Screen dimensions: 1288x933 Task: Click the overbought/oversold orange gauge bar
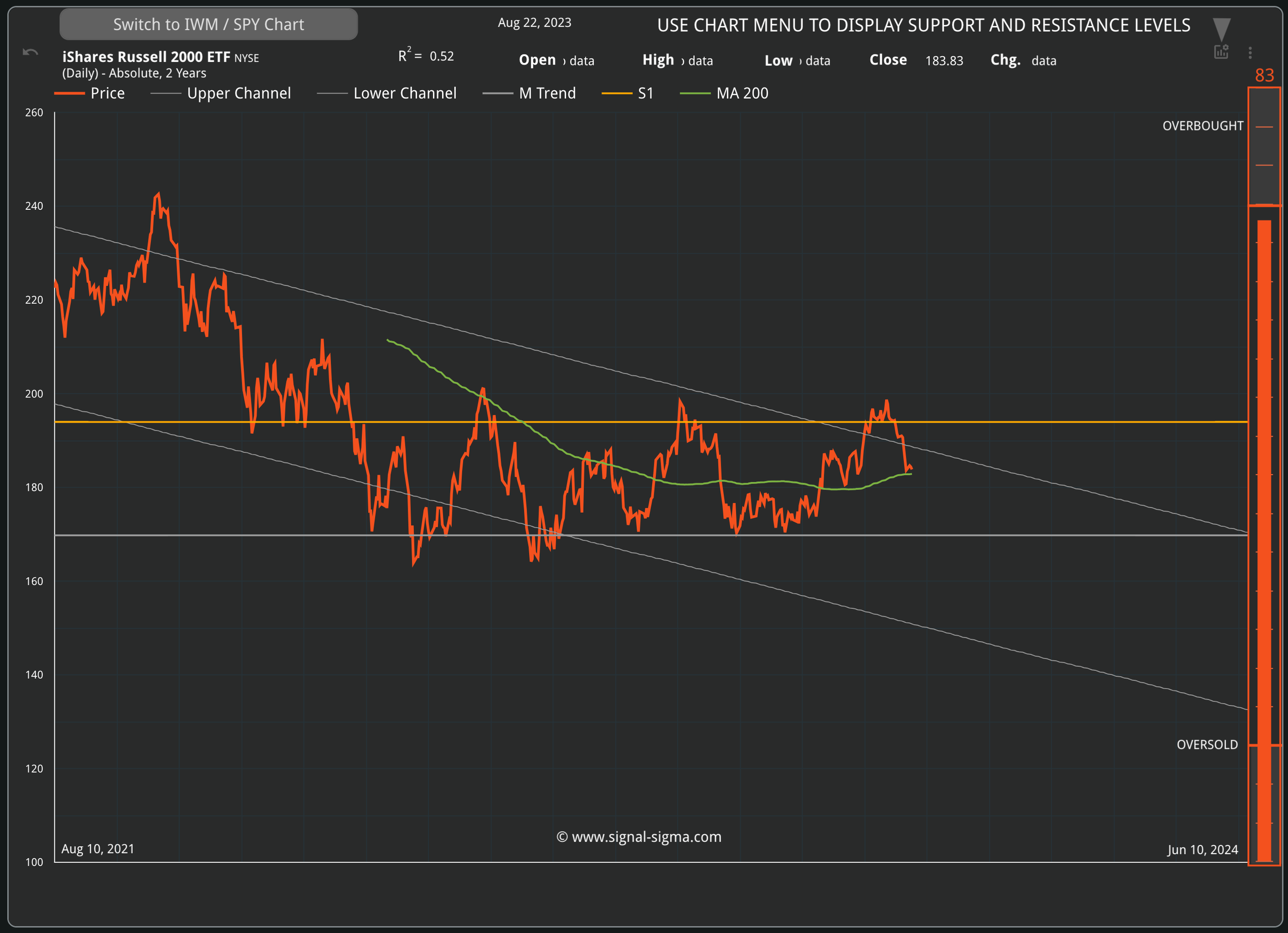click(1264, 540)
